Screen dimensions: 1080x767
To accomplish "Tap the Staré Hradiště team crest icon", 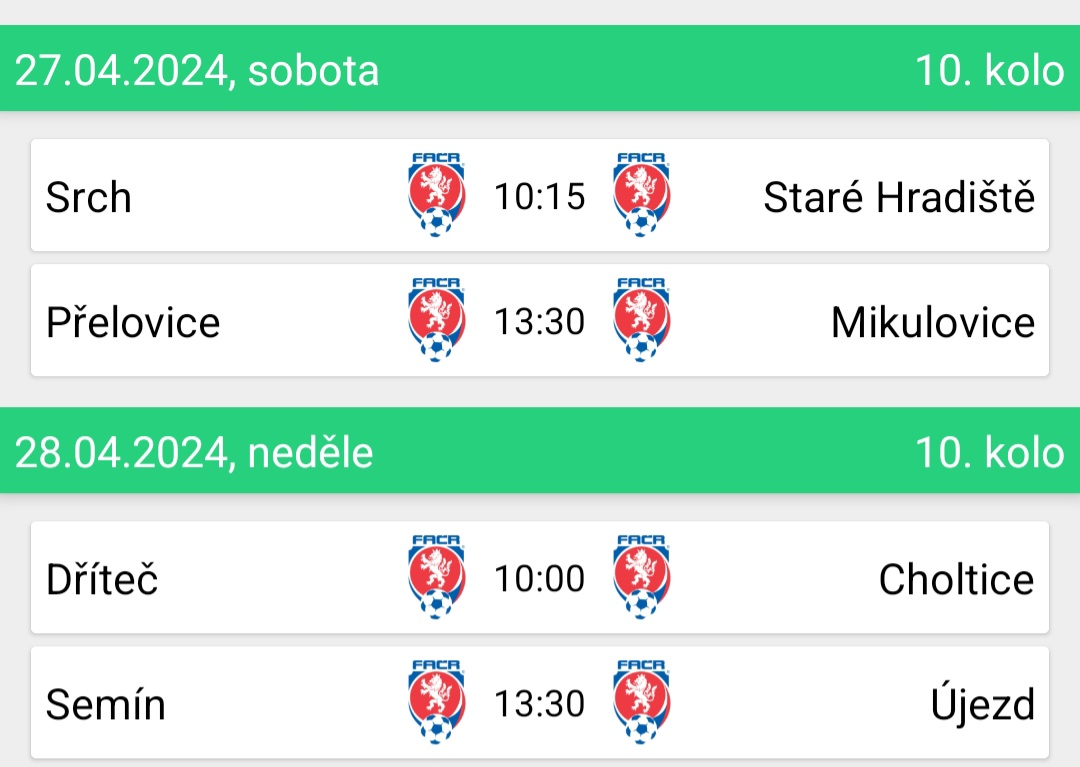I will [641, 196].
